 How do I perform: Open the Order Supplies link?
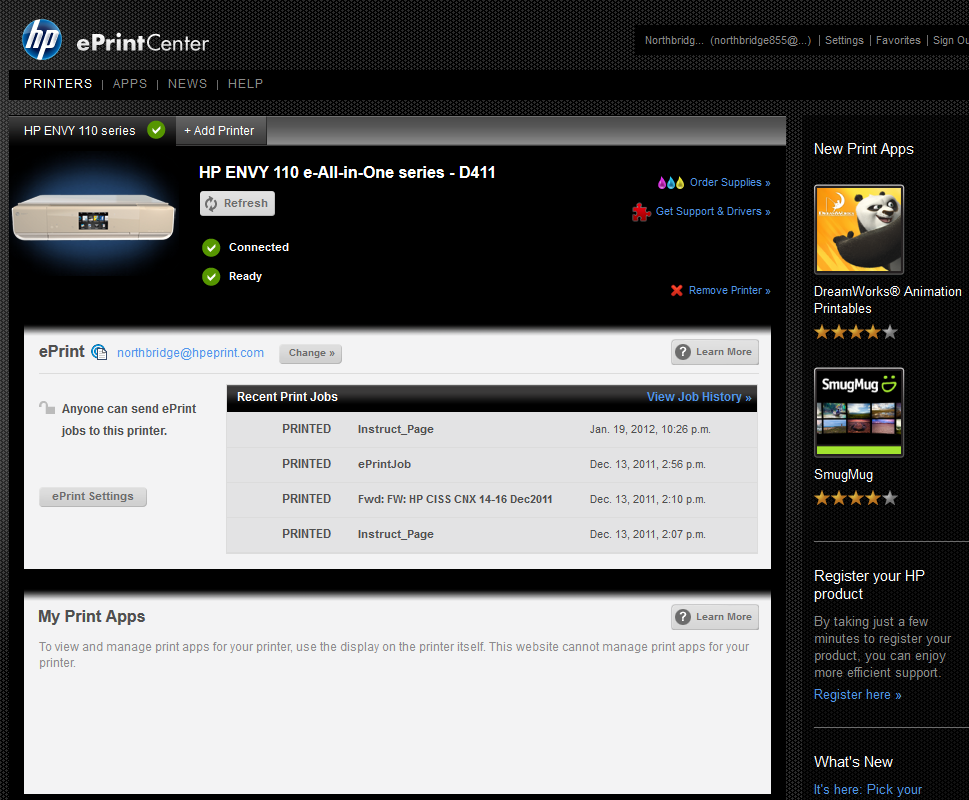click(730, 183)
